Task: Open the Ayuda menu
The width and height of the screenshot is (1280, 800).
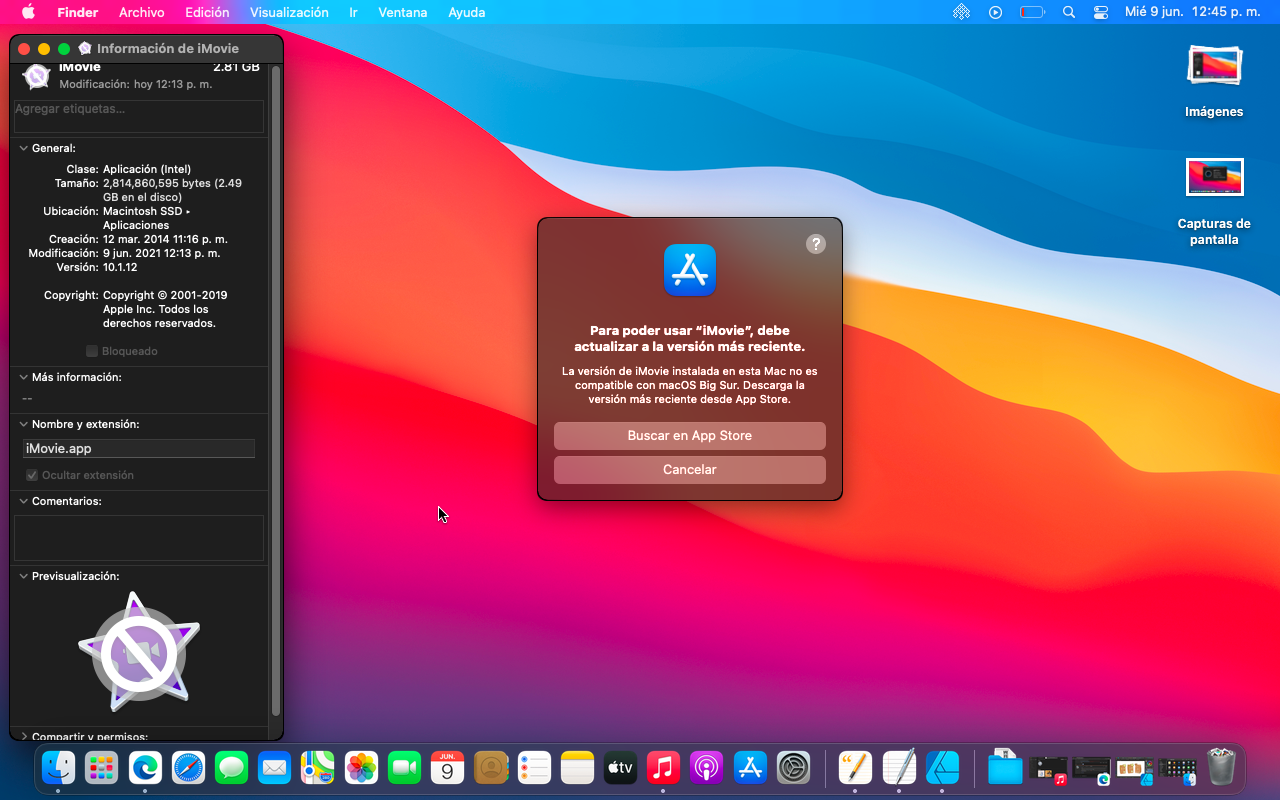Action: [x=467, y=12]
